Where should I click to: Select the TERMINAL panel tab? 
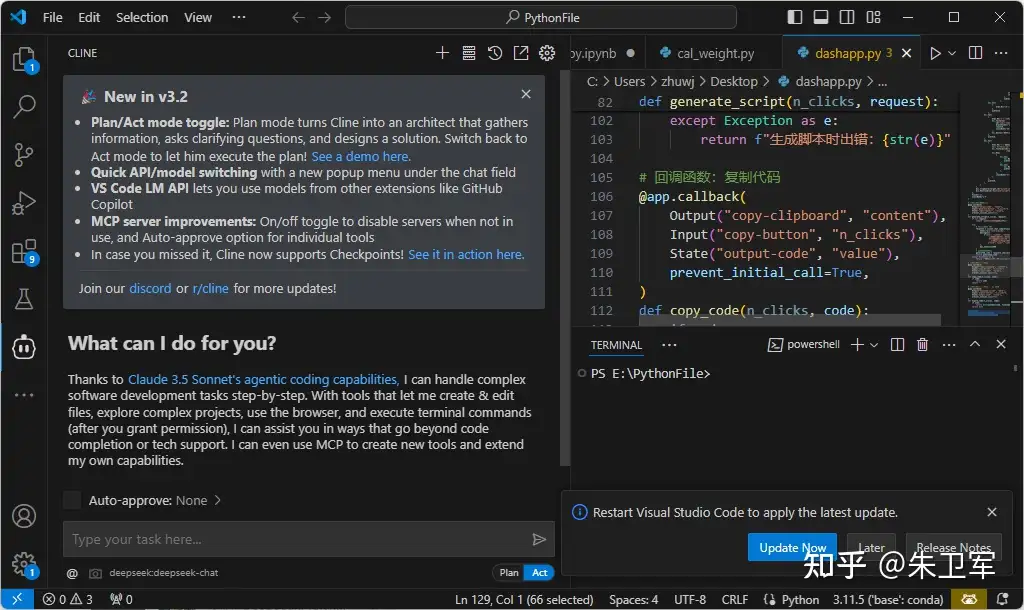pos(616,345)
